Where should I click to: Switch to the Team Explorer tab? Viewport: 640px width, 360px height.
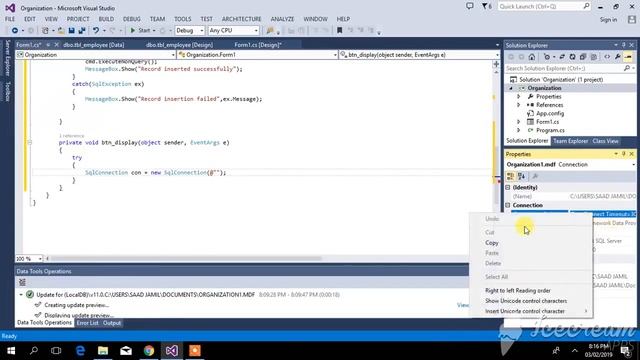click(570, 141)
